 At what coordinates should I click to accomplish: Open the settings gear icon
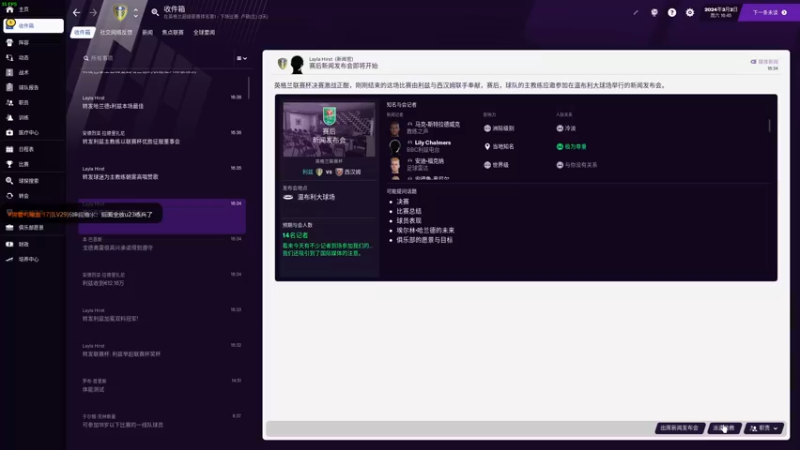pyautogui.click(x=690, y=12)
